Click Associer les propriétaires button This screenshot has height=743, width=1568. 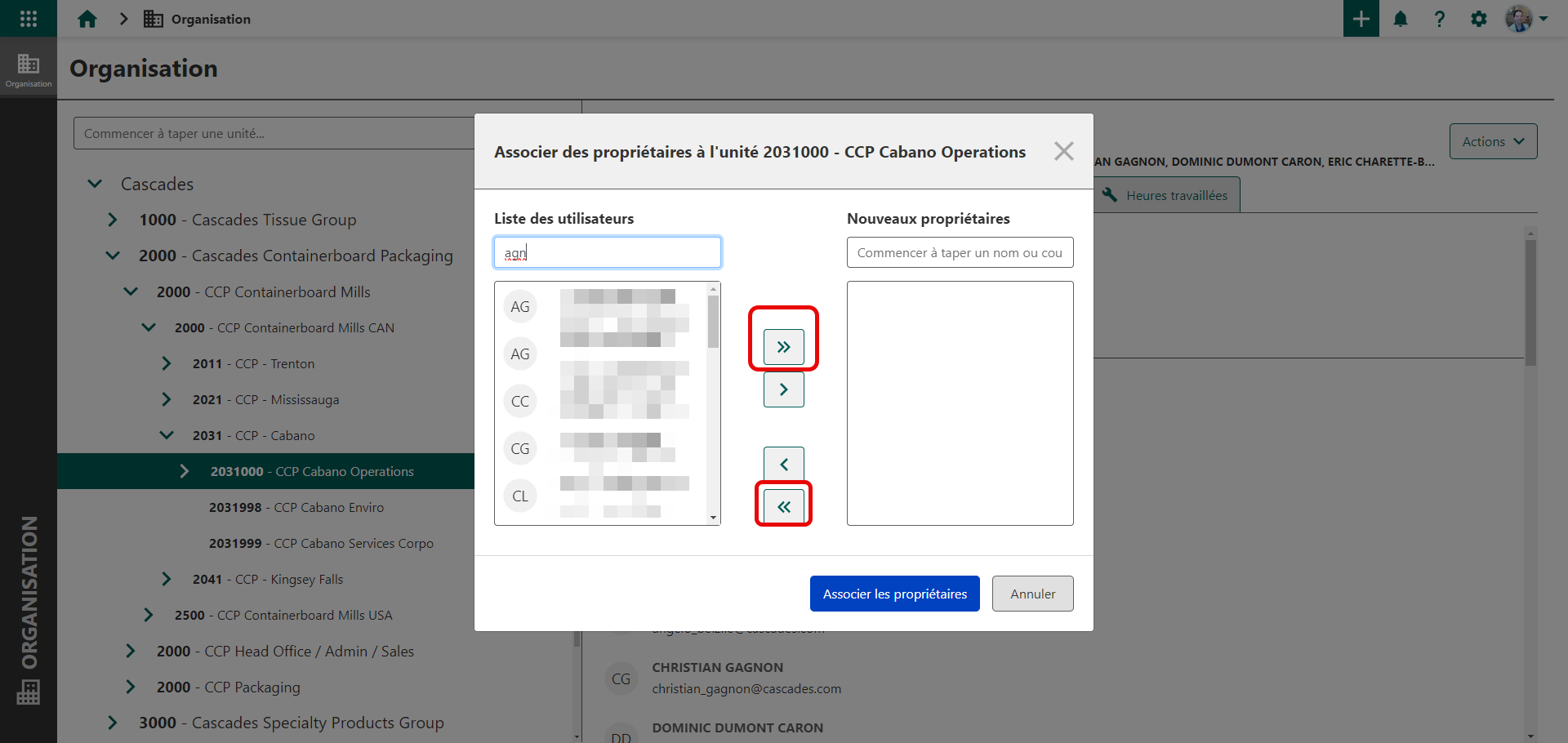point(895,594)
